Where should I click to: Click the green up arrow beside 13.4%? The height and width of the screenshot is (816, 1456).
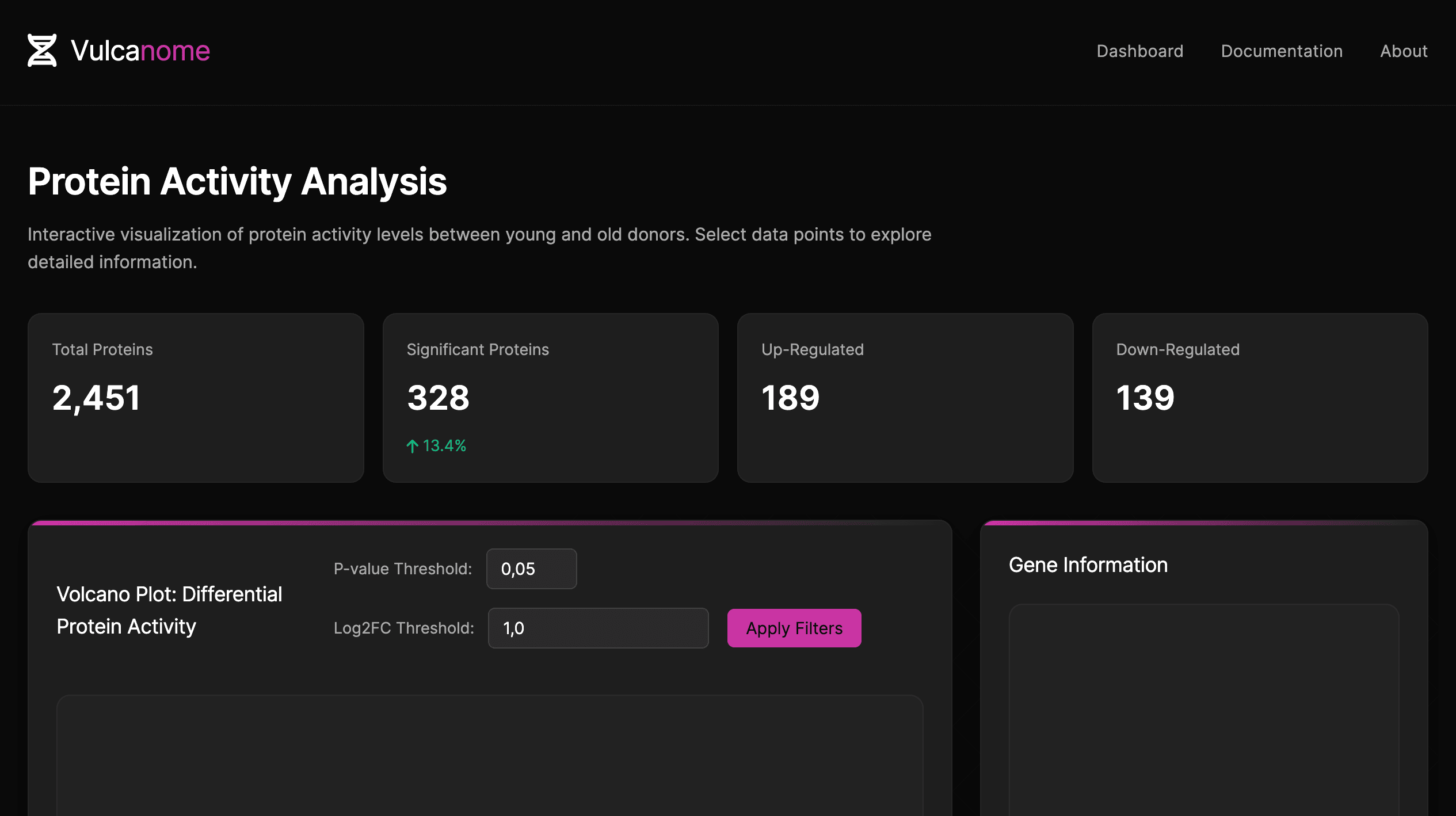pos(412,446)
